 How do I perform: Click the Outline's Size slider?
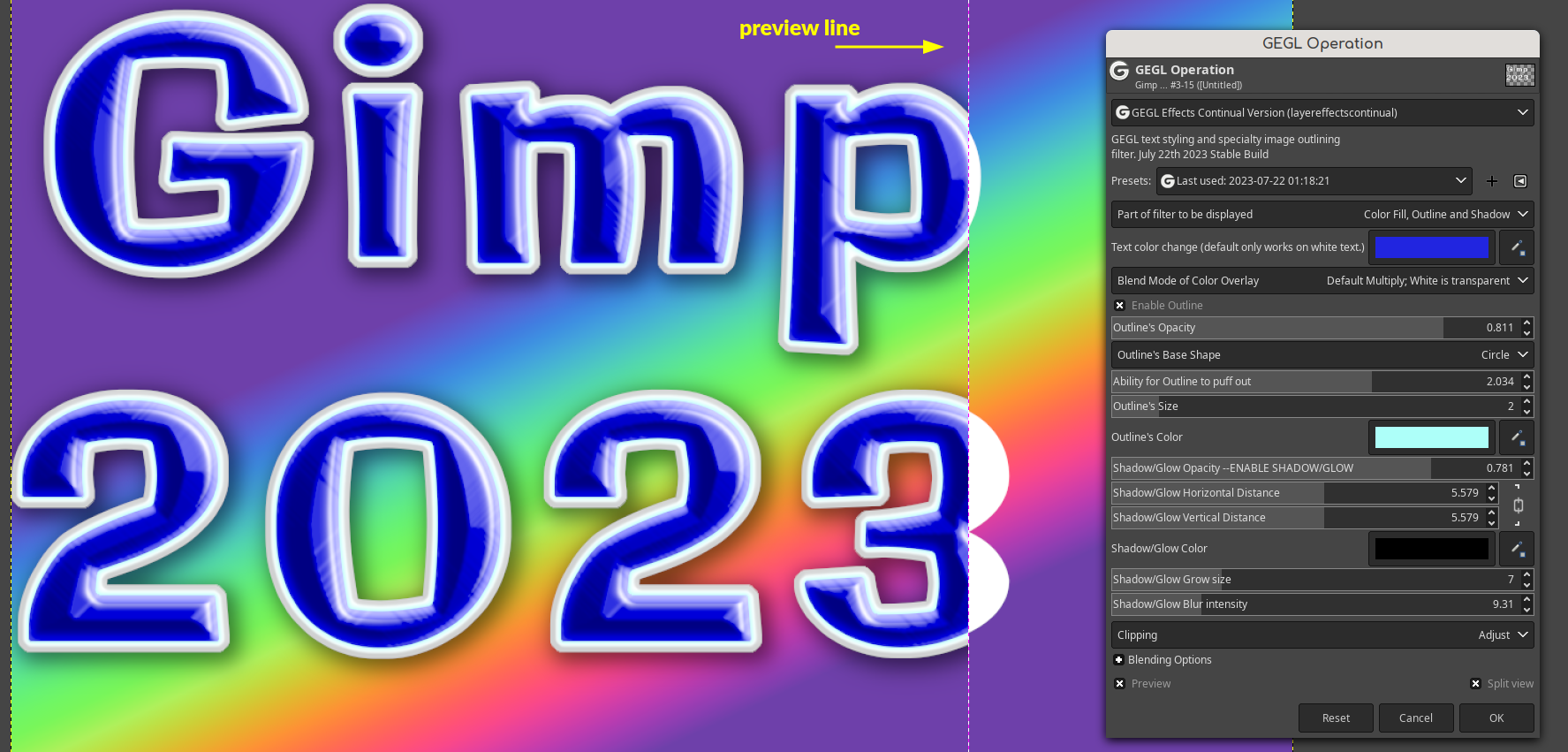pos(1315,406)
